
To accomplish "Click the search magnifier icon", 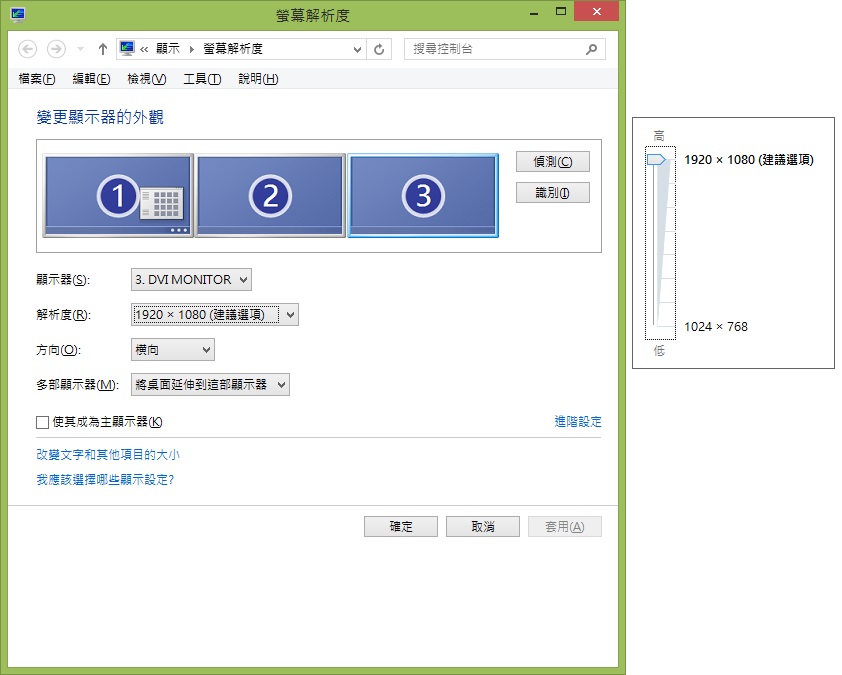I will coord(592,49).
